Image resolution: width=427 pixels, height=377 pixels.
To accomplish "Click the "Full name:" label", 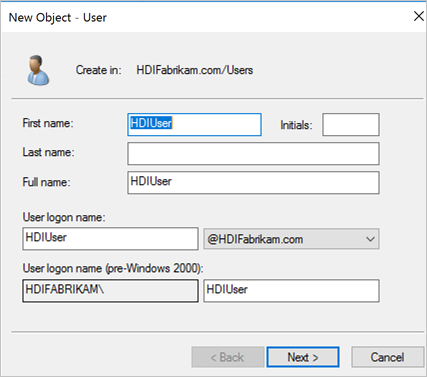I will click(x=46, y=182).
